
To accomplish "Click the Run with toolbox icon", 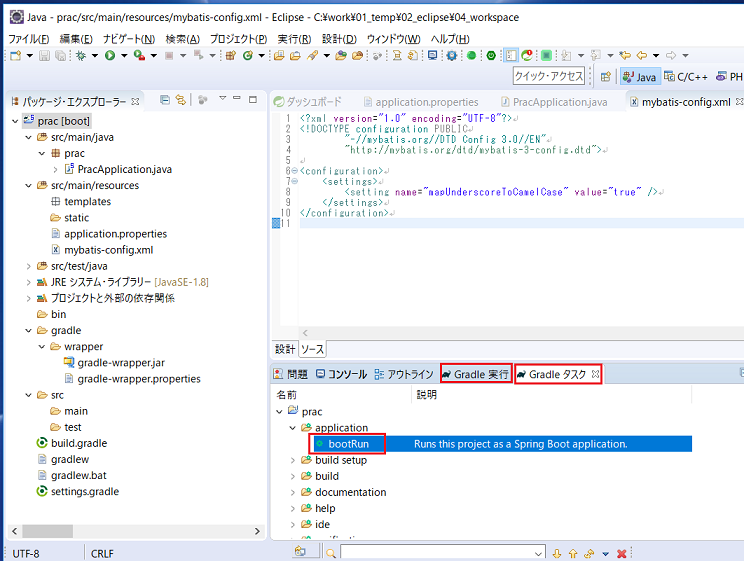I will coord(139,56).
